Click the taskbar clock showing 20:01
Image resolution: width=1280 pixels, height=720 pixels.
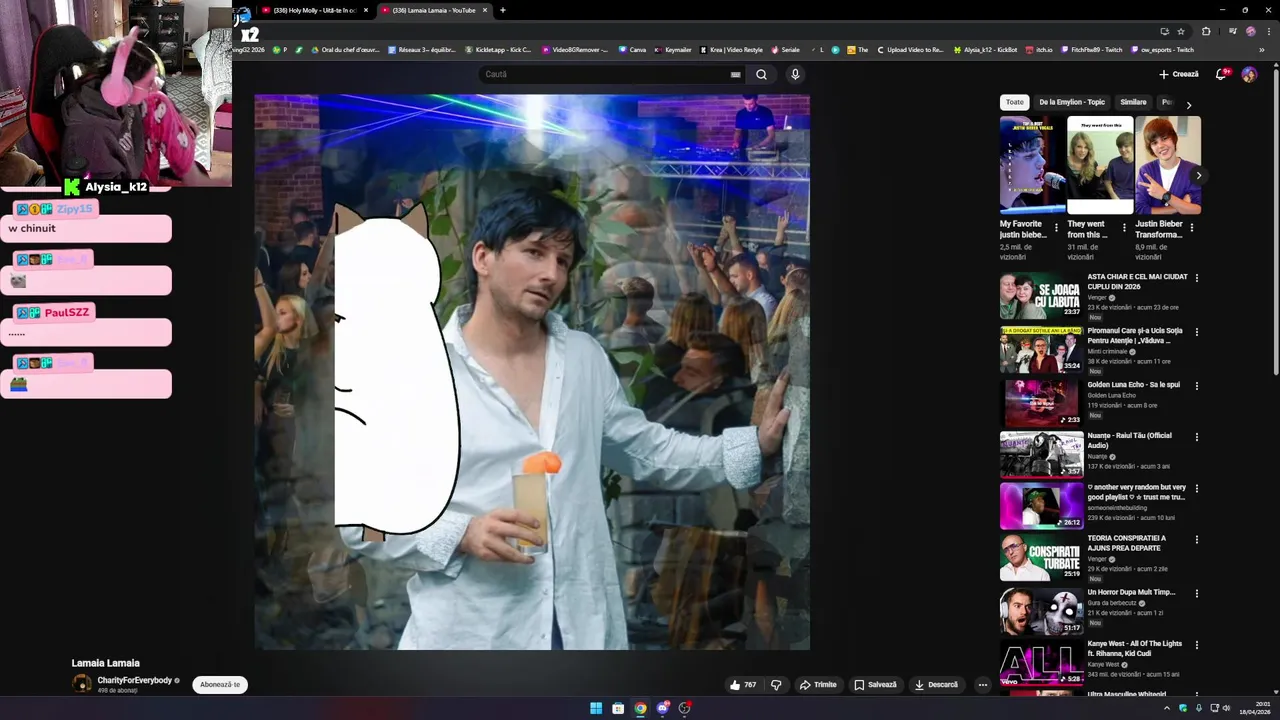click(x=1254, y=708)
